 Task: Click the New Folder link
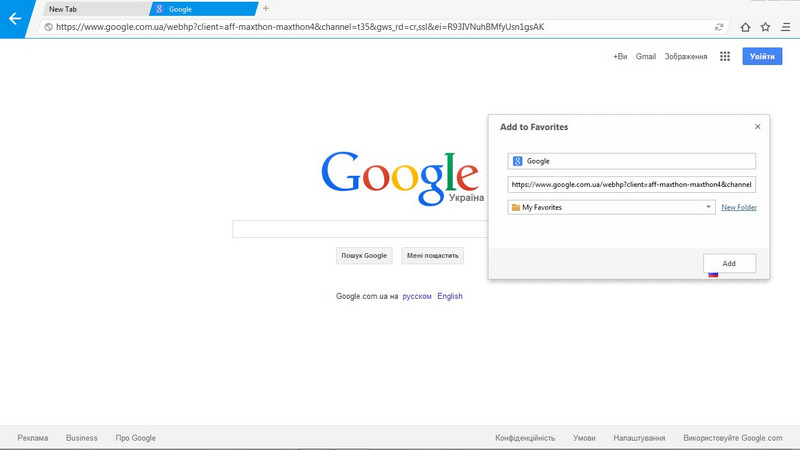click(x=739, y=207)
